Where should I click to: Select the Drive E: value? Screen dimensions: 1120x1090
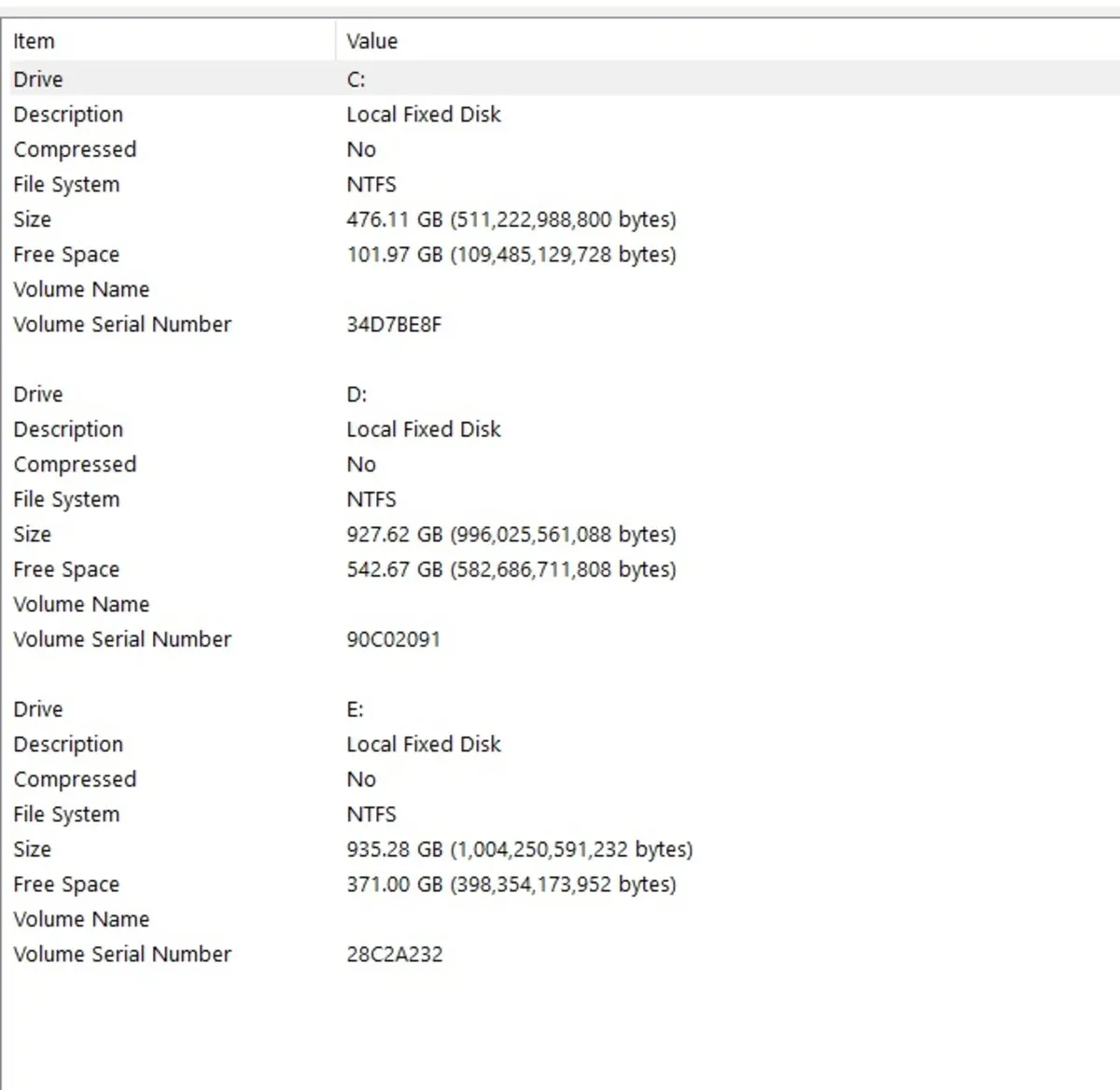355,709
